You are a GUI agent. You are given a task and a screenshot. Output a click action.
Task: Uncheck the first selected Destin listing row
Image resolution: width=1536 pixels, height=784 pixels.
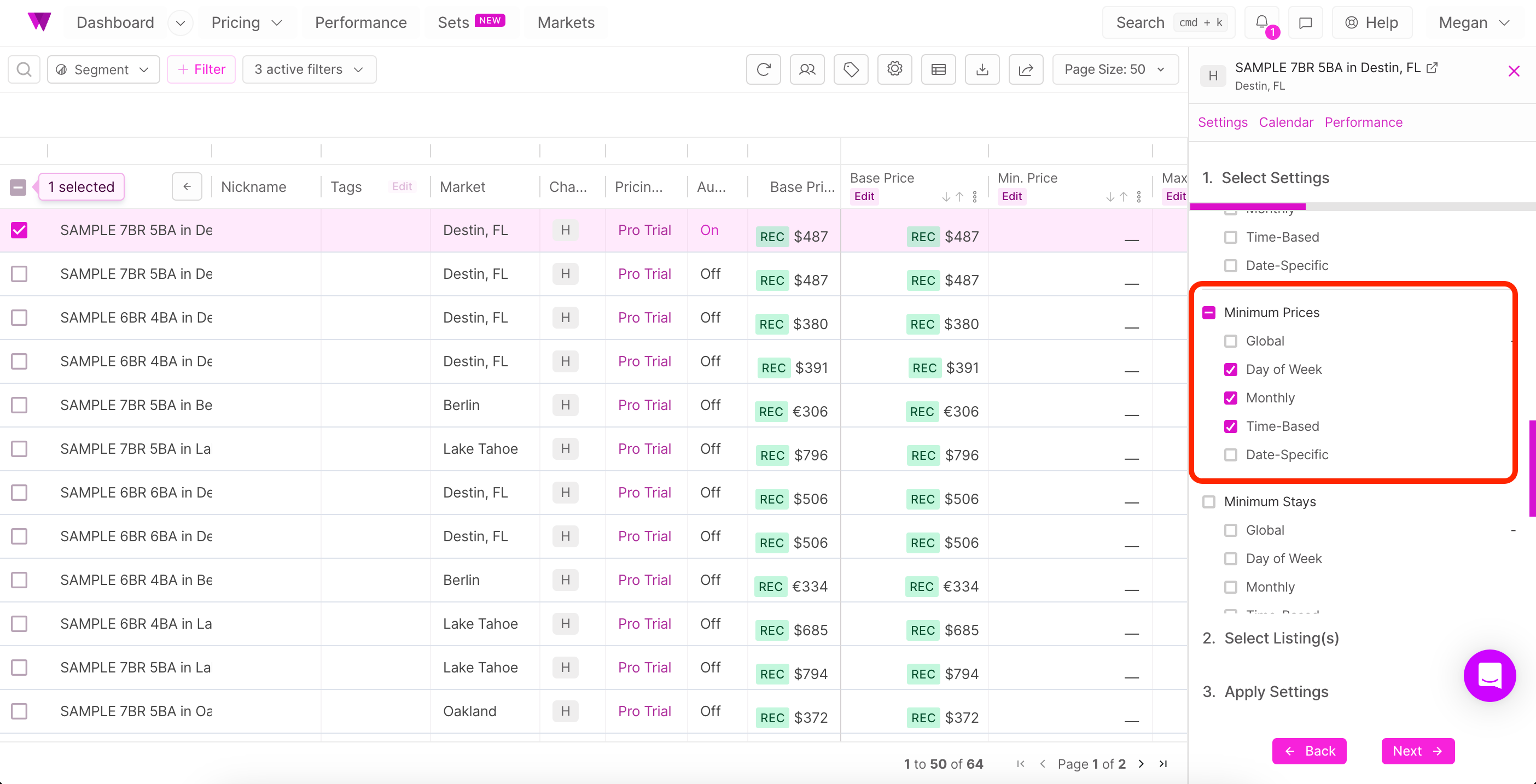[19, 230]
